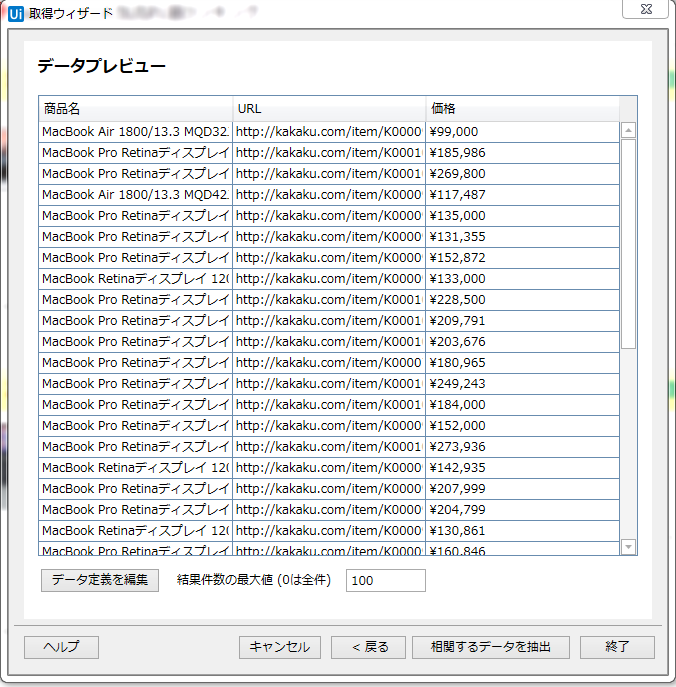Select the price cell ¥228,500
676x687 pixels.
click(523, 300)
